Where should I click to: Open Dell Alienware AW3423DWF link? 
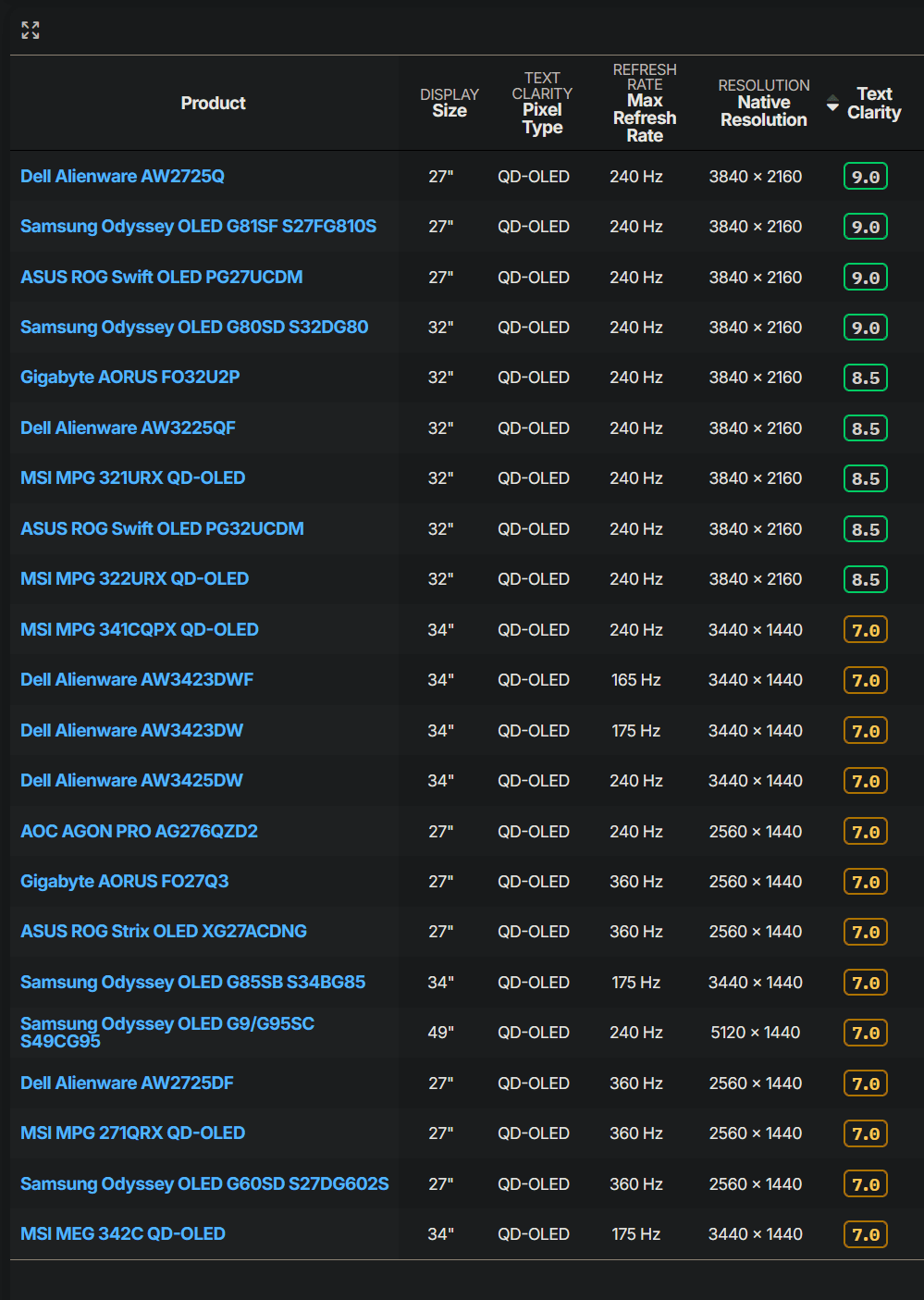[x=137, y=679]
